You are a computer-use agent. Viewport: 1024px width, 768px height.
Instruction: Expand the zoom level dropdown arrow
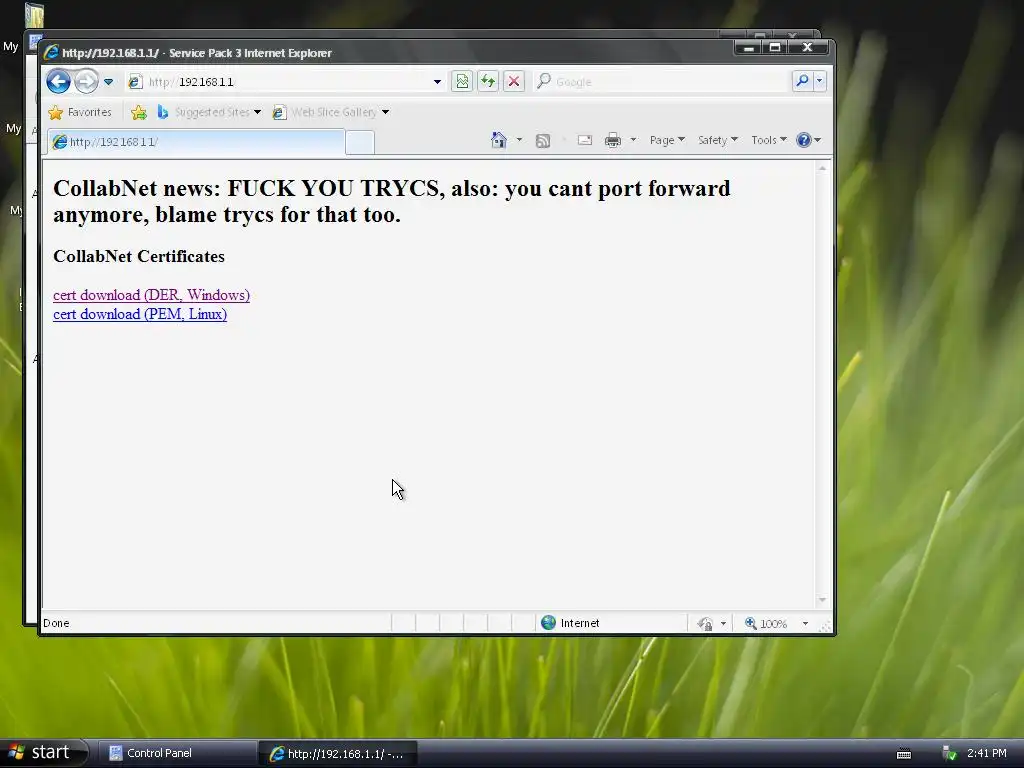click(805, 624)
